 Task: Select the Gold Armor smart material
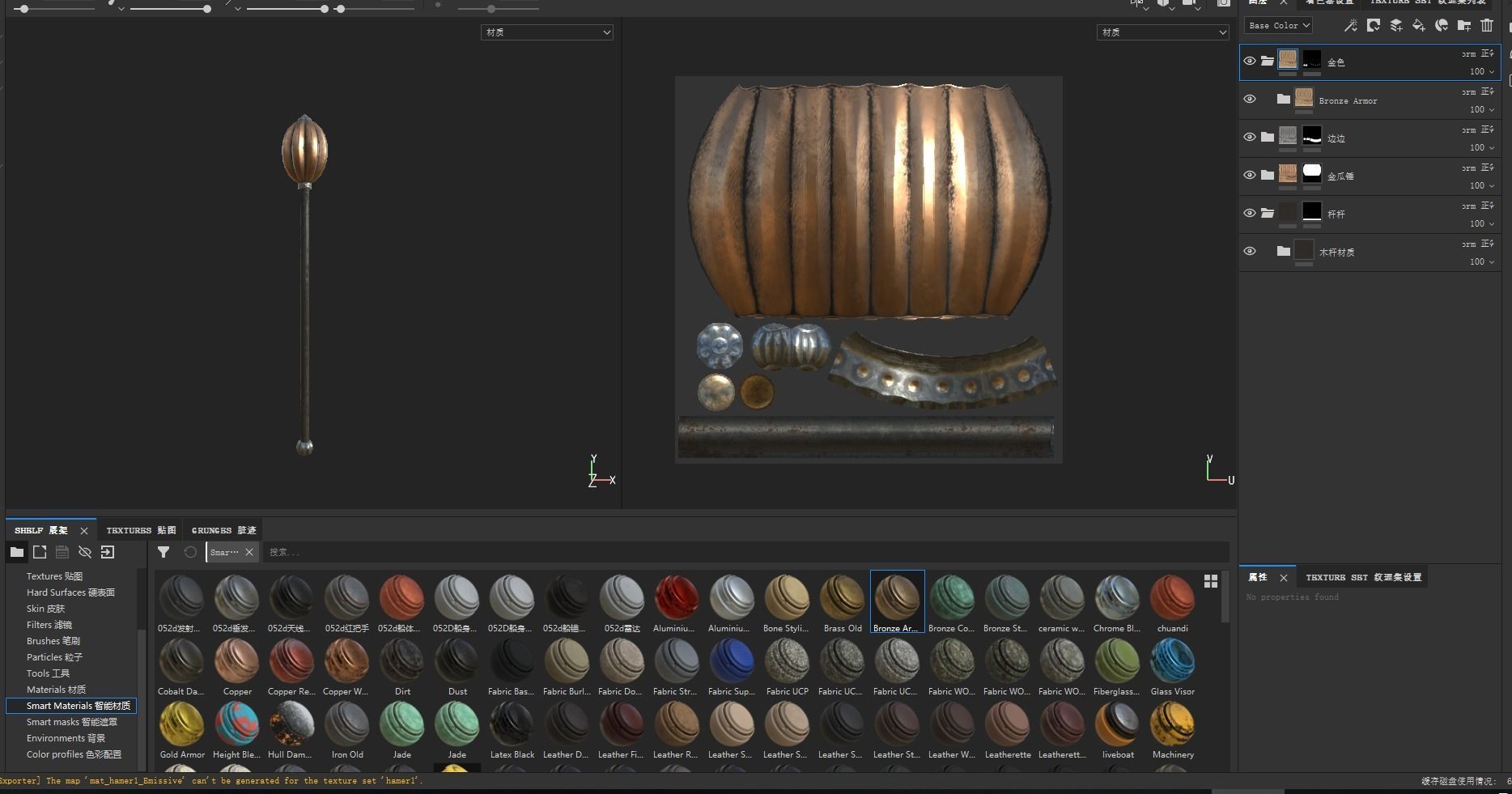(x=182, y=725)
